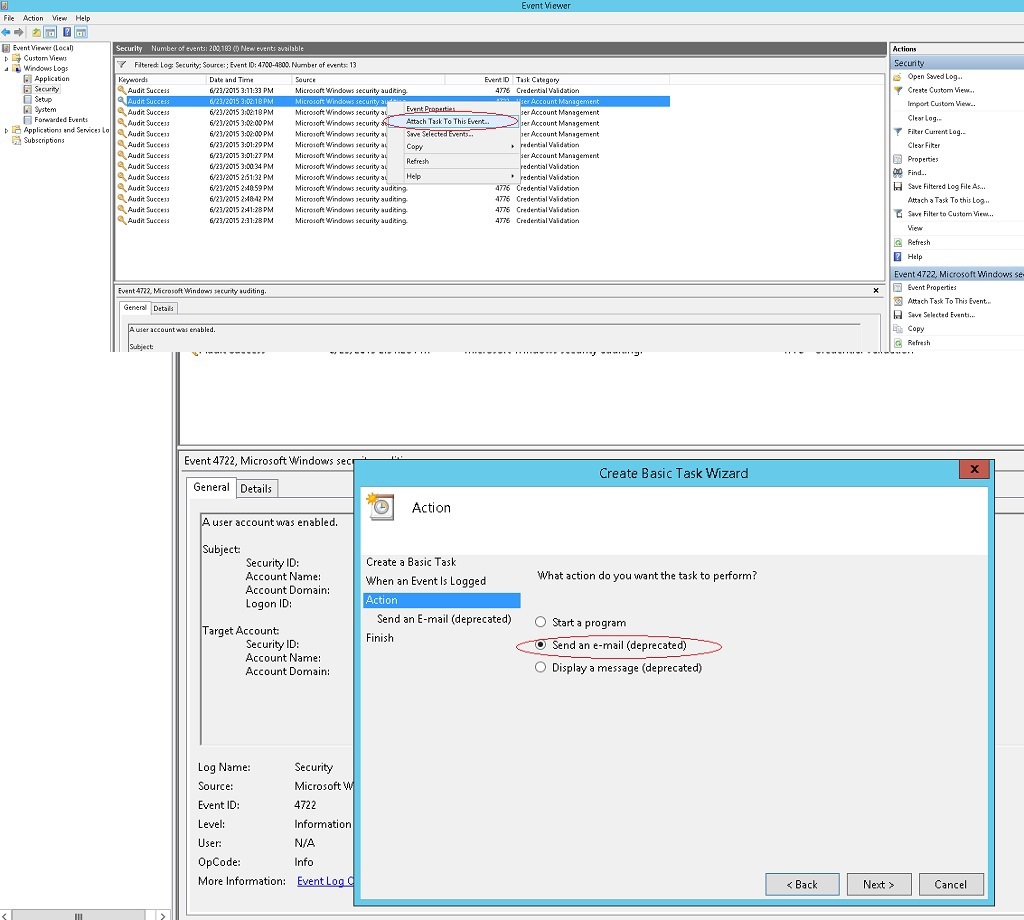The image size is (1024, 920).
Task: Choose Attach Task To This Event in context menu
Action: coord(447,121)
